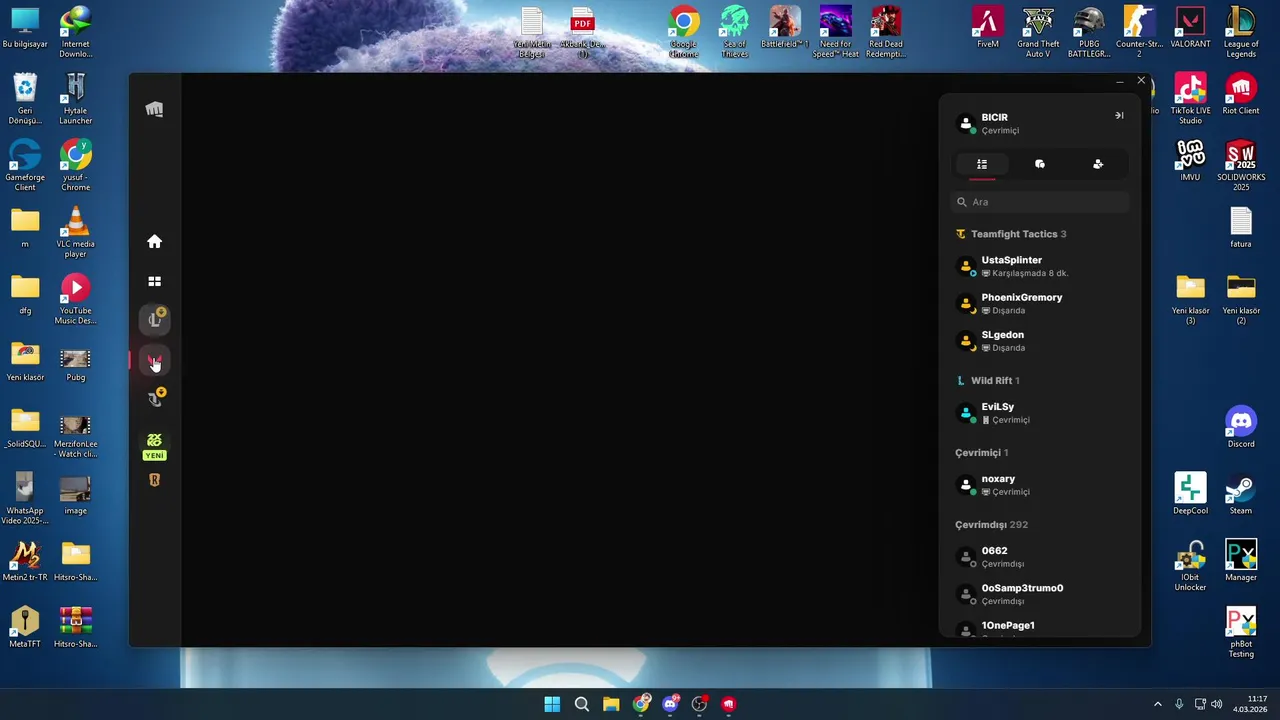Switch to the friends list tab

tap(982, 164)
